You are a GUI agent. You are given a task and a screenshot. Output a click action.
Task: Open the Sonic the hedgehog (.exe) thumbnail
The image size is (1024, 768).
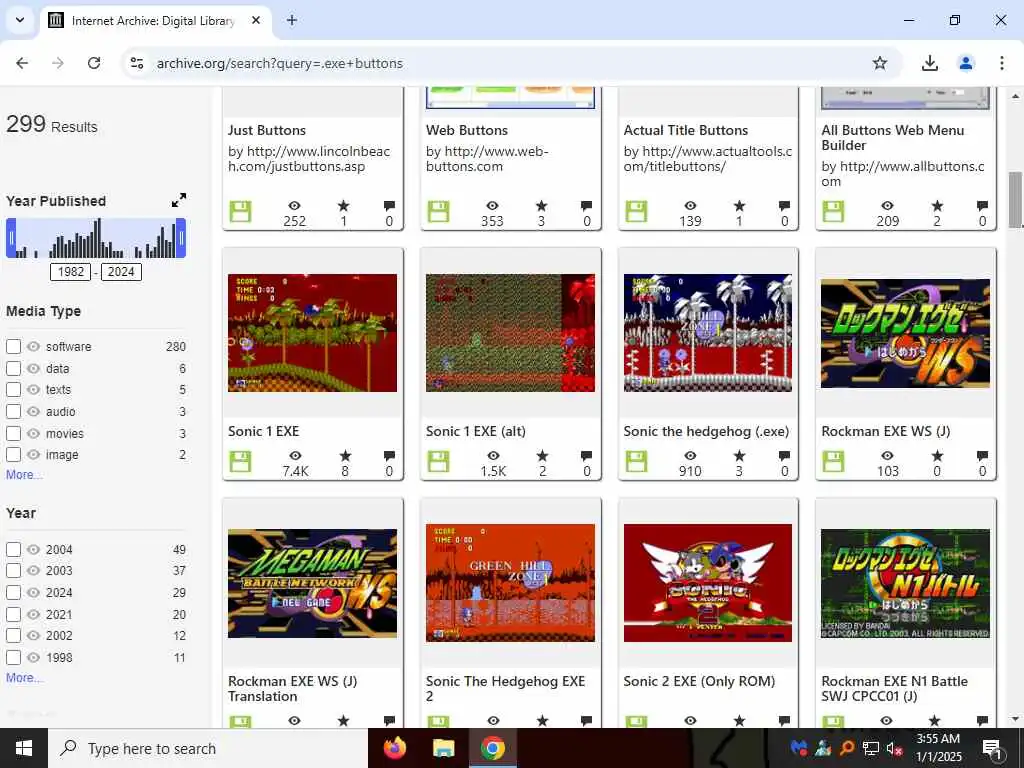click(708, 333)
